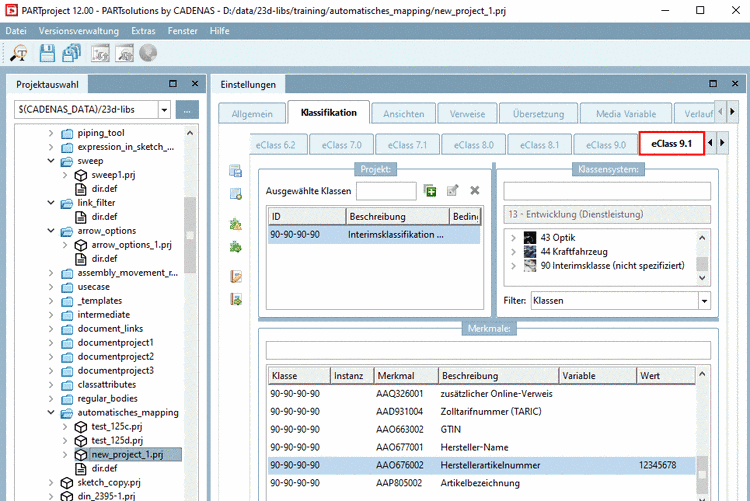Click the Save All (stacked disks) icon
Image resolution: width=750 pixels, height=501 pixels.
[x=72, y=53]
